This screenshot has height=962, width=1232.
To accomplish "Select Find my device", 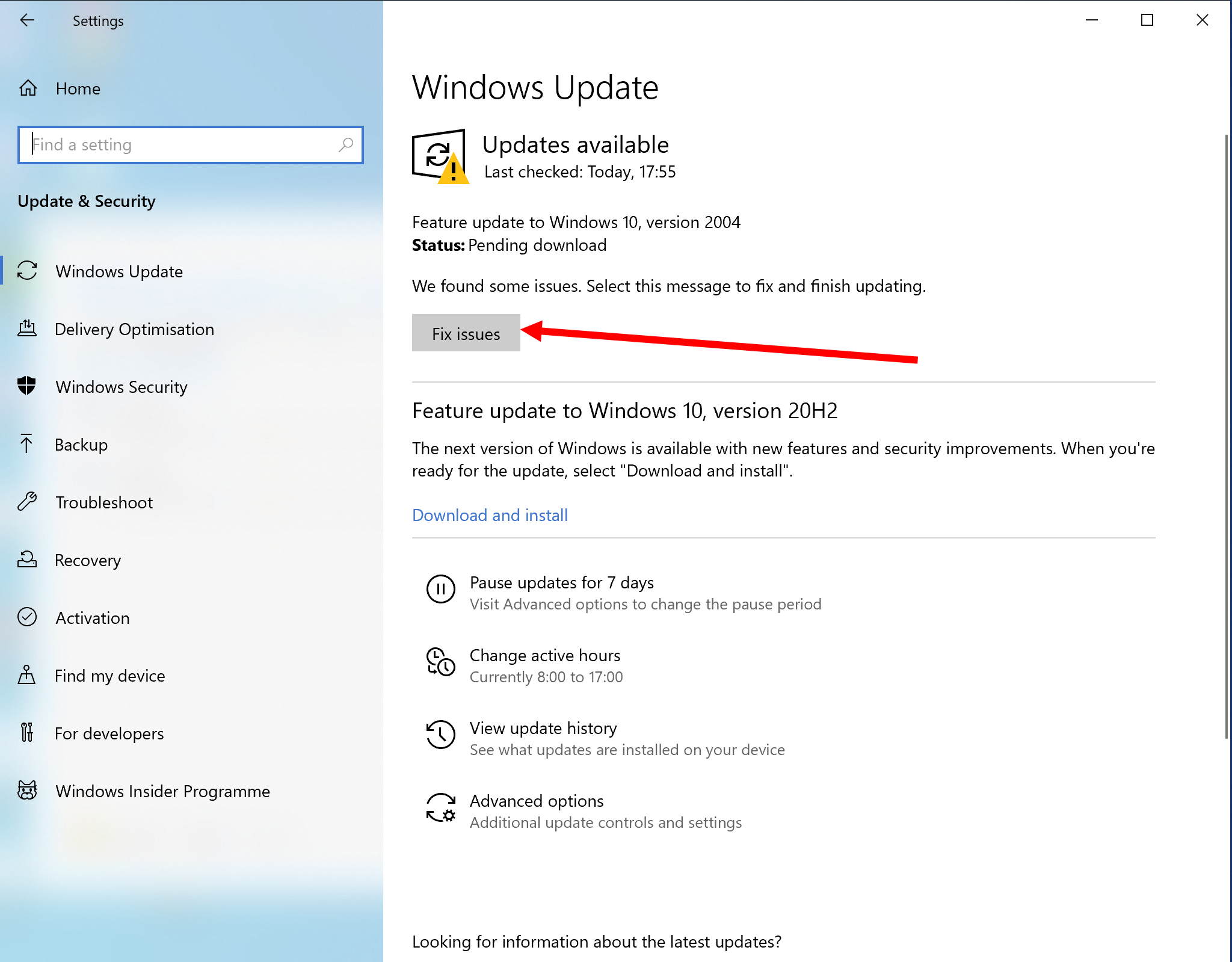I will [110, 676].
